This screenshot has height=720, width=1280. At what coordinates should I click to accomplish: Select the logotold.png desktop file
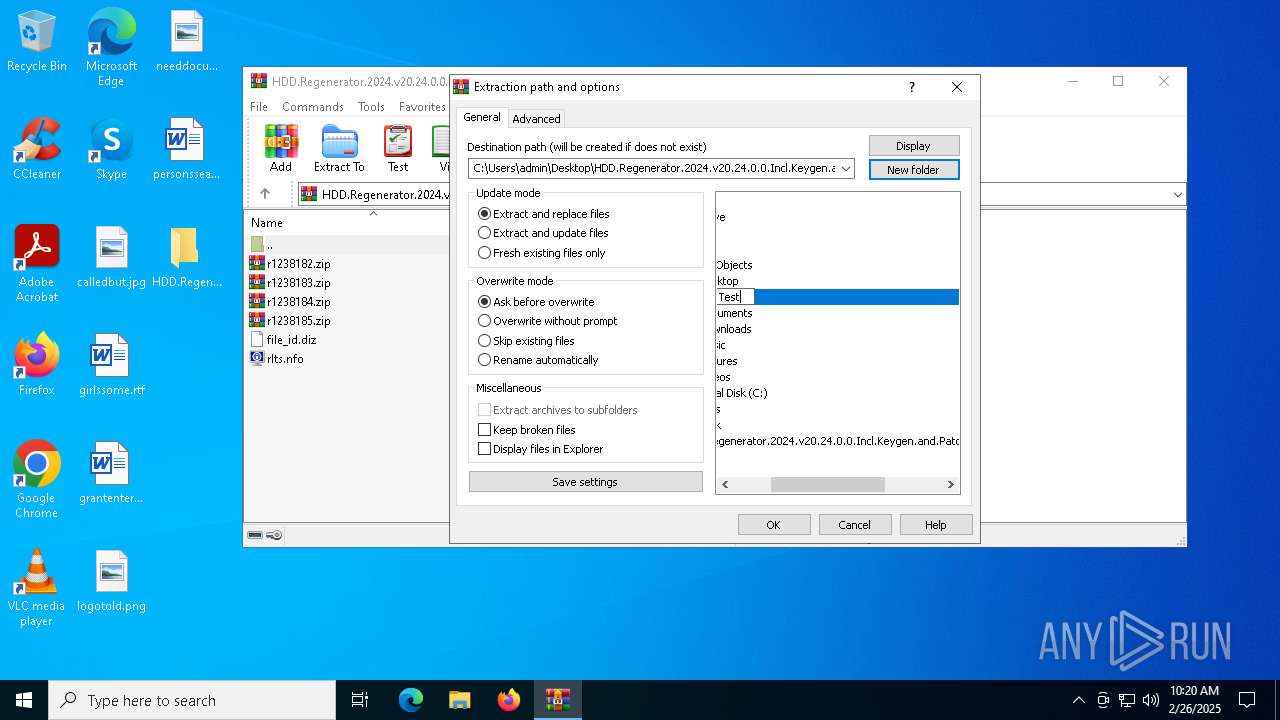click(x=111, y=581)
